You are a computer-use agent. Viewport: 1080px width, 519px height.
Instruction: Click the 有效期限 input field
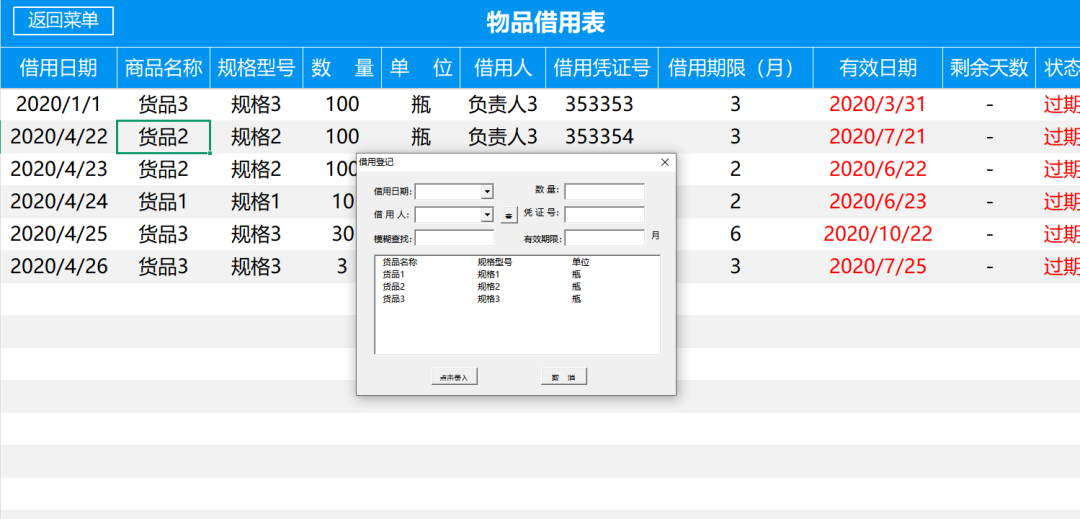point(605,238)
